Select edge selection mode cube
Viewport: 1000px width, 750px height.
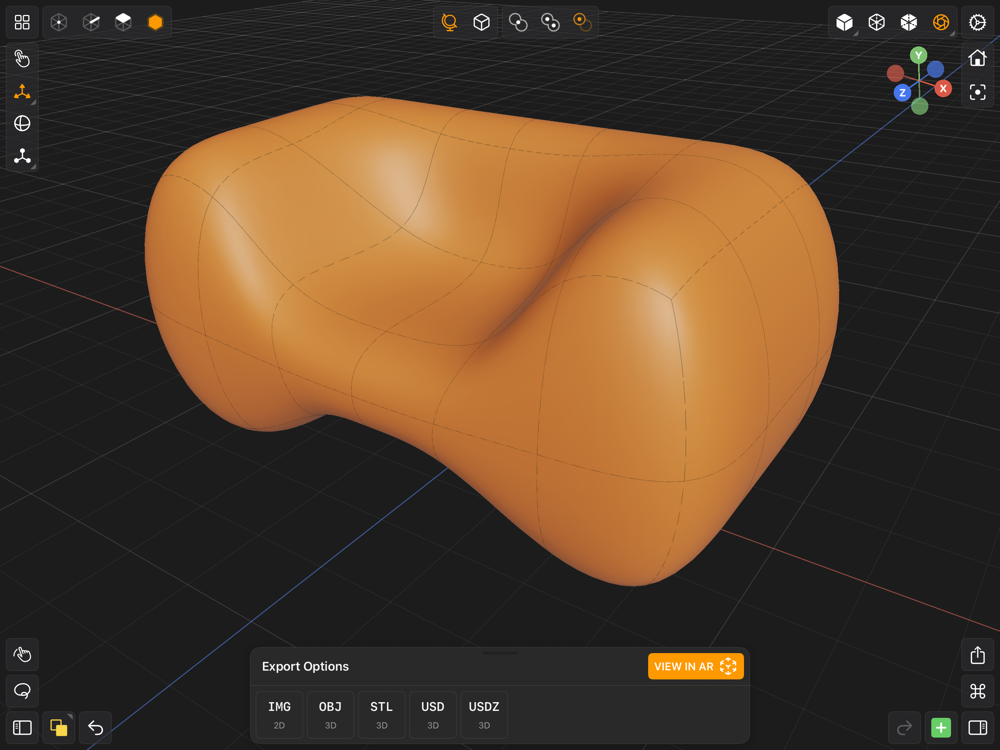(91, 22)
